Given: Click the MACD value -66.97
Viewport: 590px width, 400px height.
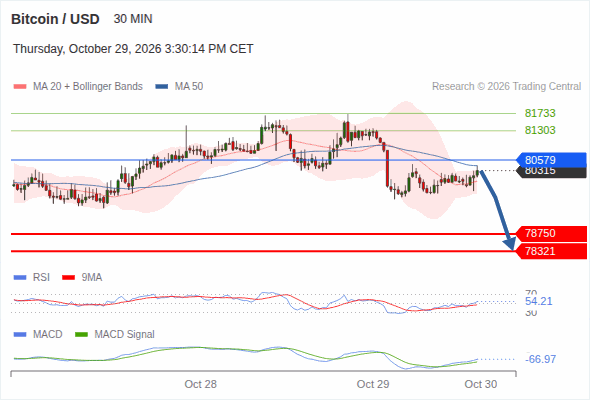Looking at the screenshot, I should click(x=540, y=359).
